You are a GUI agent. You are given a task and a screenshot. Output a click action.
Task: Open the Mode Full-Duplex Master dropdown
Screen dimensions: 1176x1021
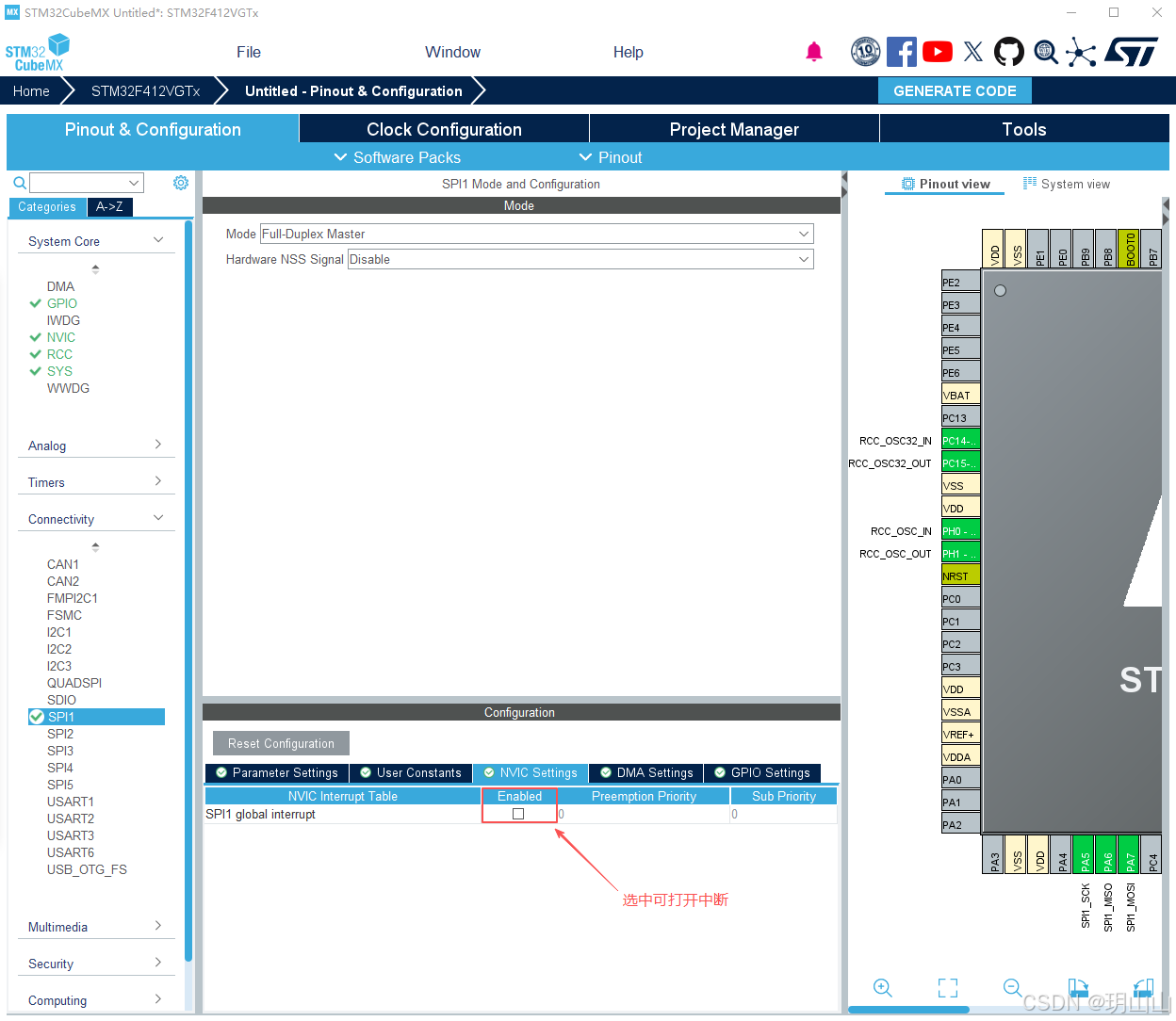(x=536, y=234)
